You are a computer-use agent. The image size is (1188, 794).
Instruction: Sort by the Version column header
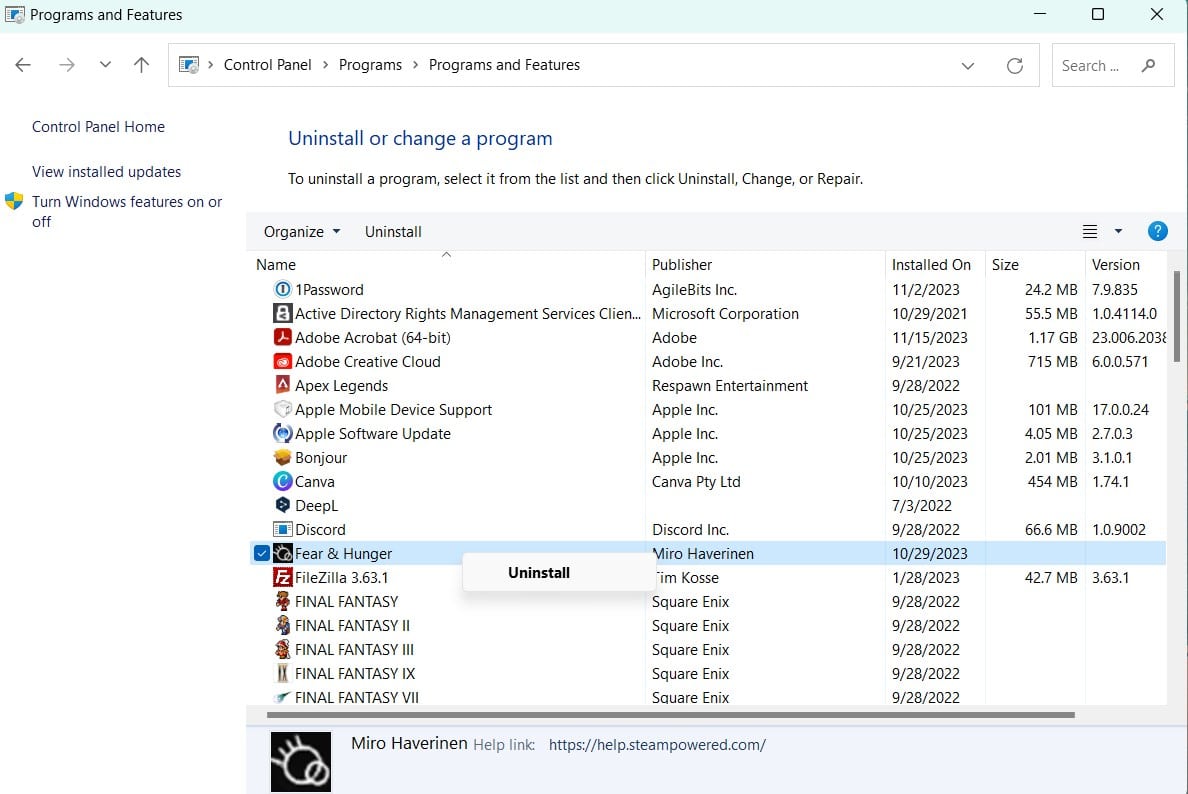tap(1115, 264)
